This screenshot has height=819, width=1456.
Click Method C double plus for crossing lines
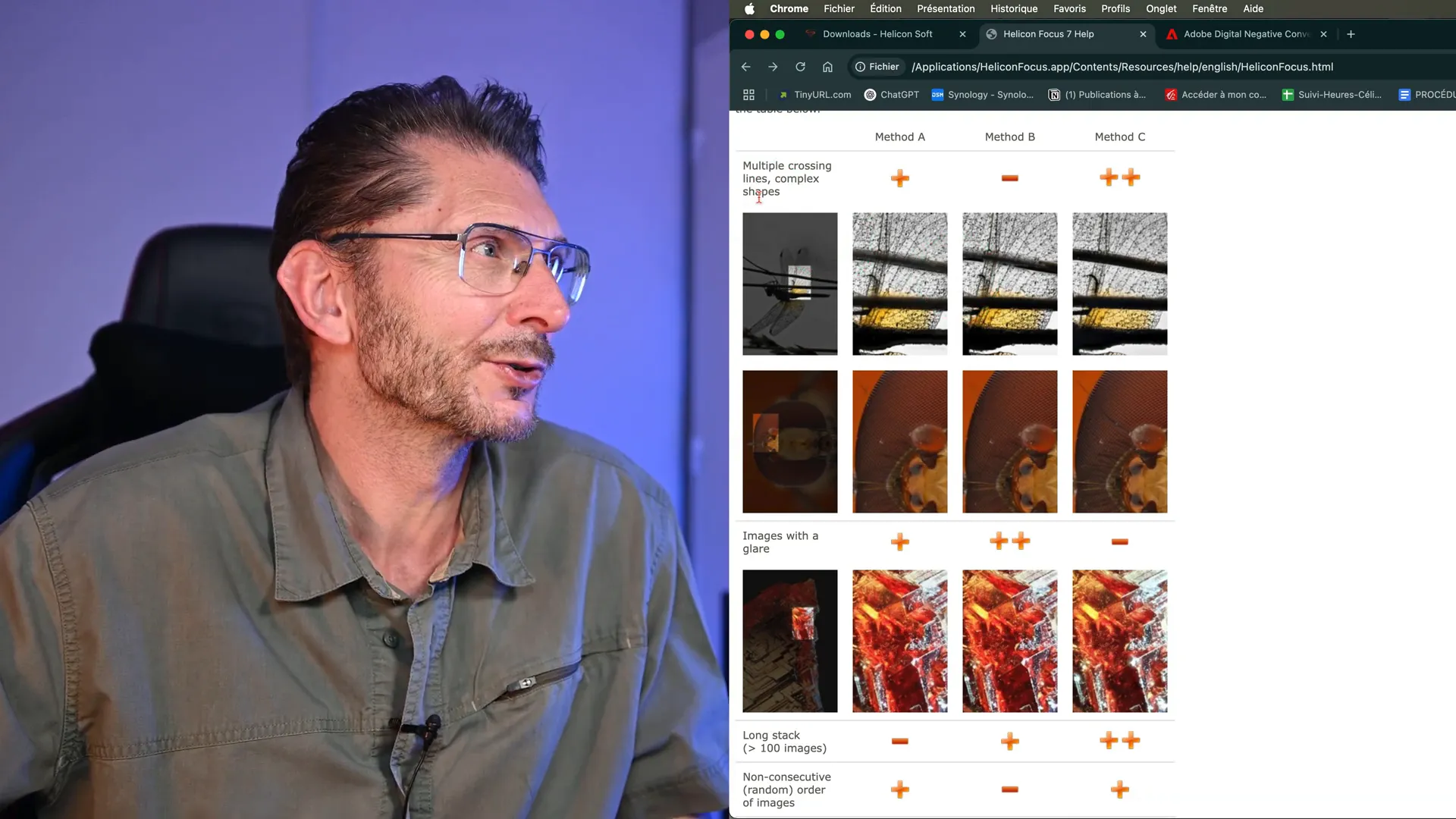click(1119, 177)
